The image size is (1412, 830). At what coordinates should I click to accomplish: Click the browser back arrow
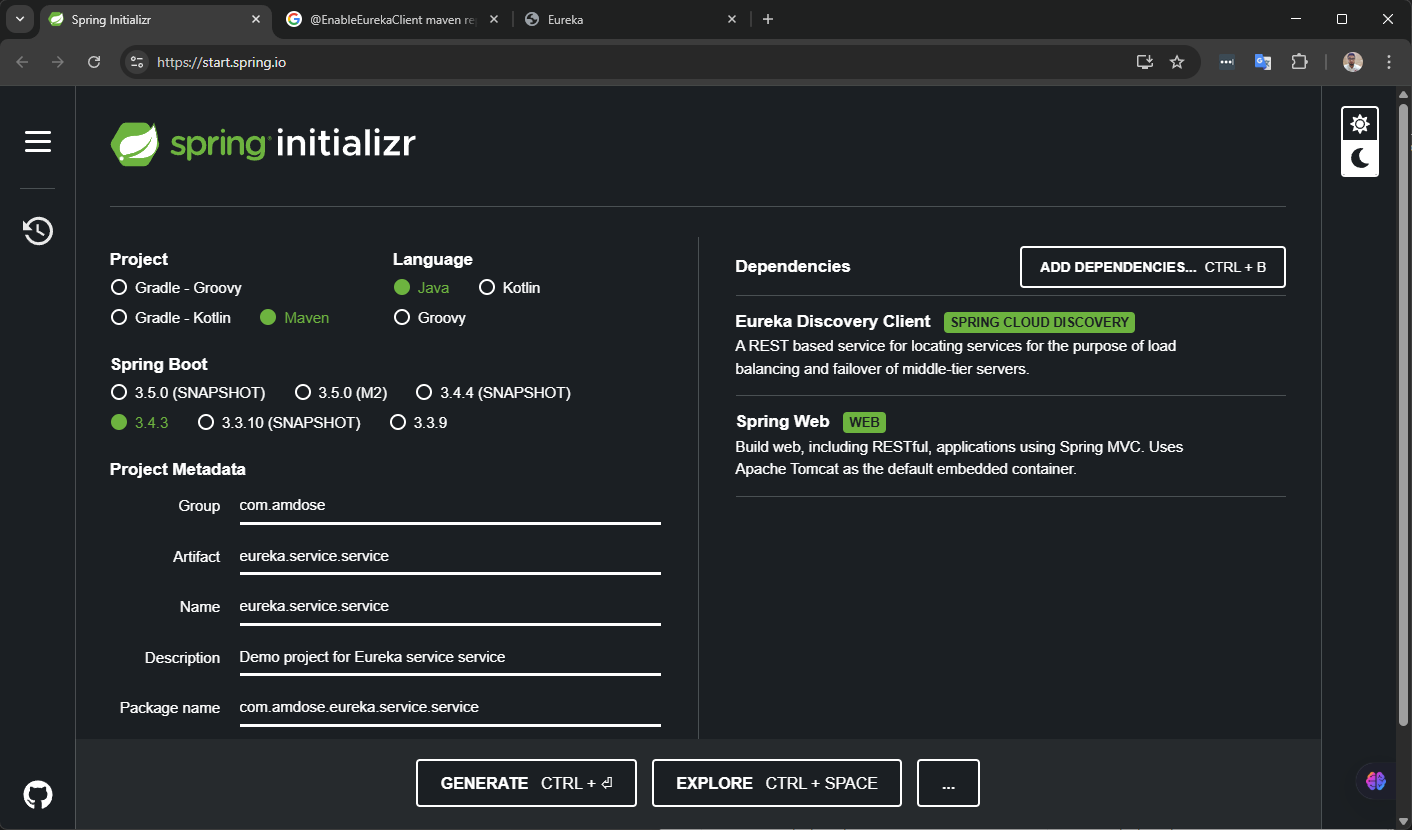coord(22,62)
